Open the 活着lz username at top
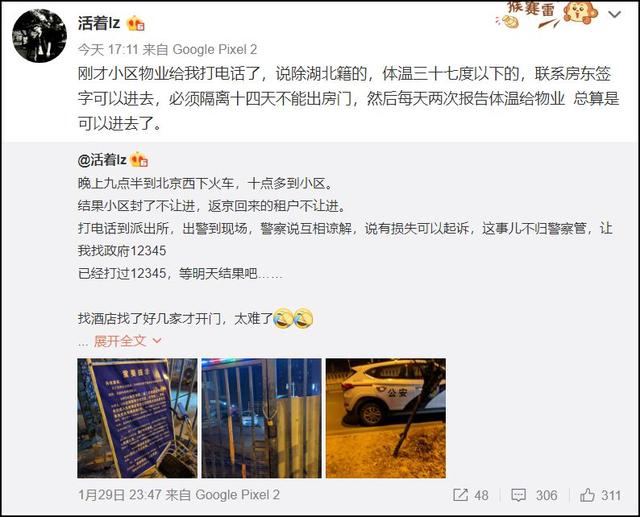The width and height of the screenshot is (640, 517). [99, 23]
